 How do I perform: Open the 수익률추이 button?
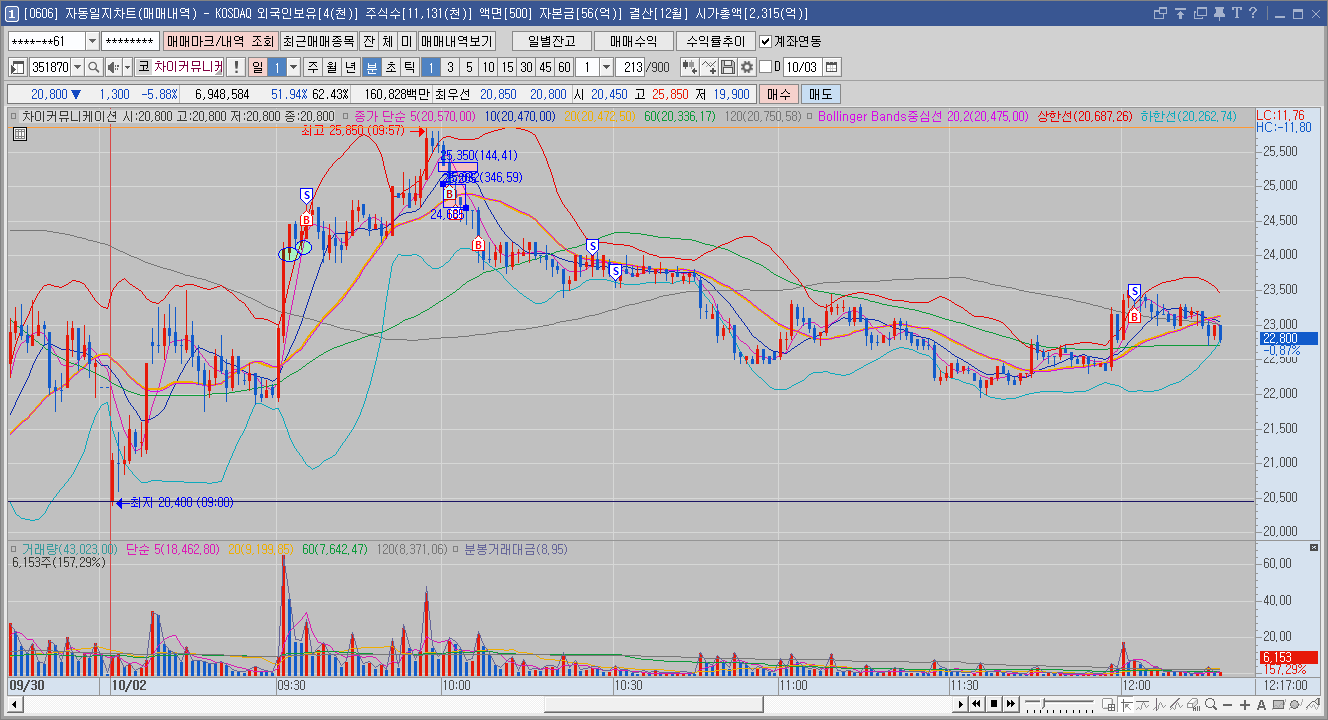point(716,41)
